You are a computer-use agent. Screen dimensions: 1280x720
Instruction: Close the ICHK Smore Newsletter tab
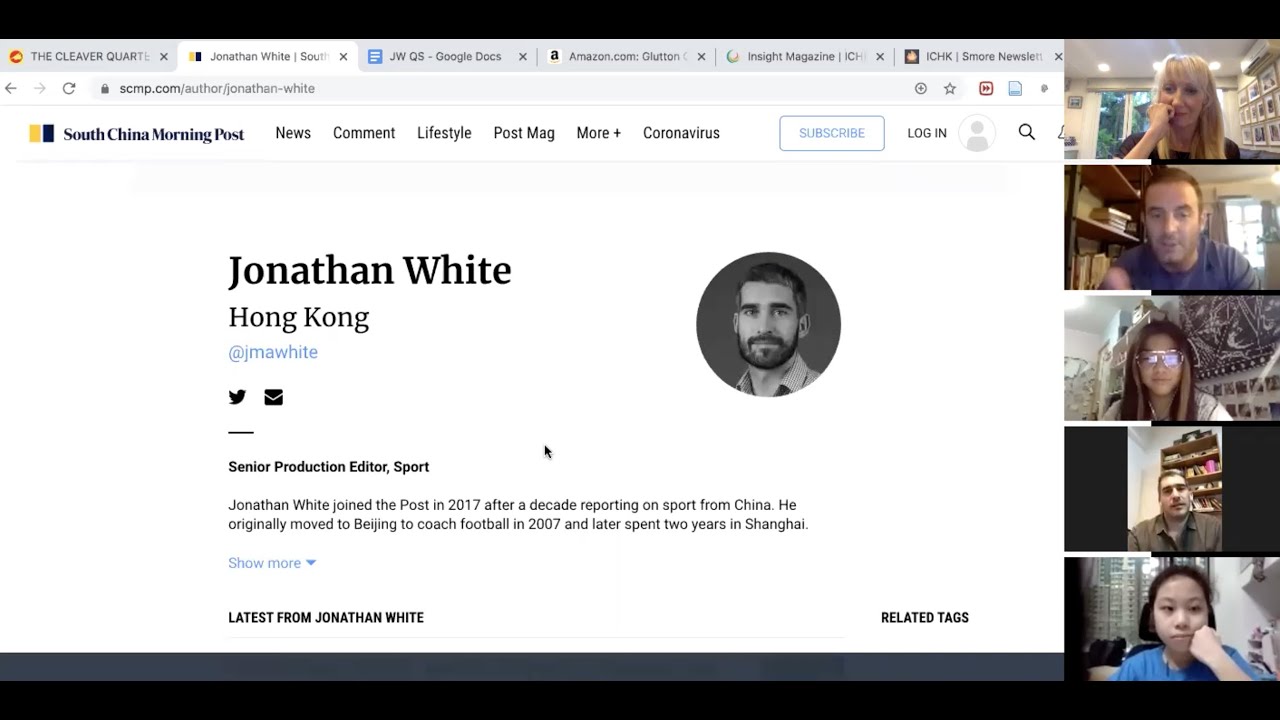click(1058, 57)
